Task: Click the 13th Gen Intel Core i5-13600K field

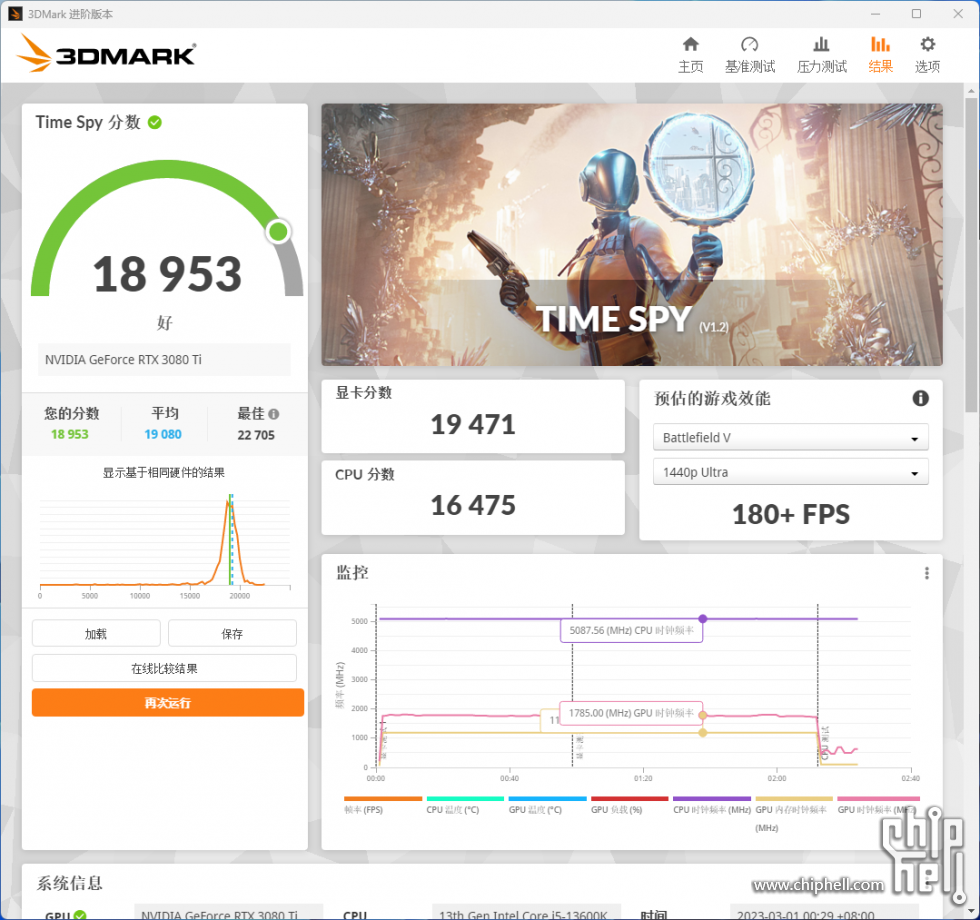Action: point(526,913)
